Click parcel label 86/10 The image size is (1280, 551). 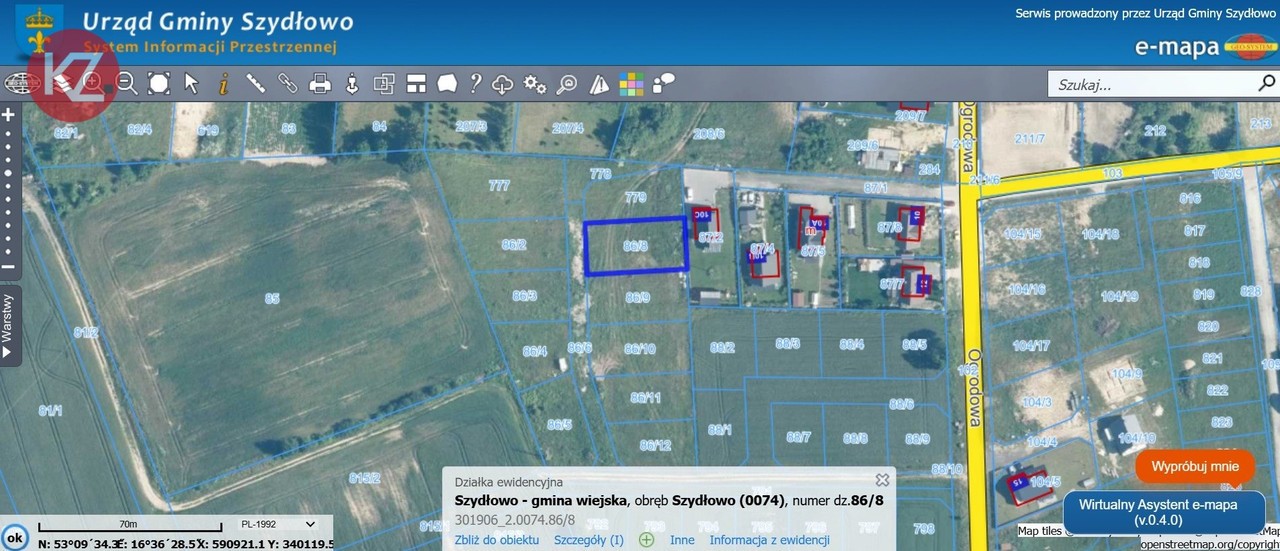tap(640, 349)
